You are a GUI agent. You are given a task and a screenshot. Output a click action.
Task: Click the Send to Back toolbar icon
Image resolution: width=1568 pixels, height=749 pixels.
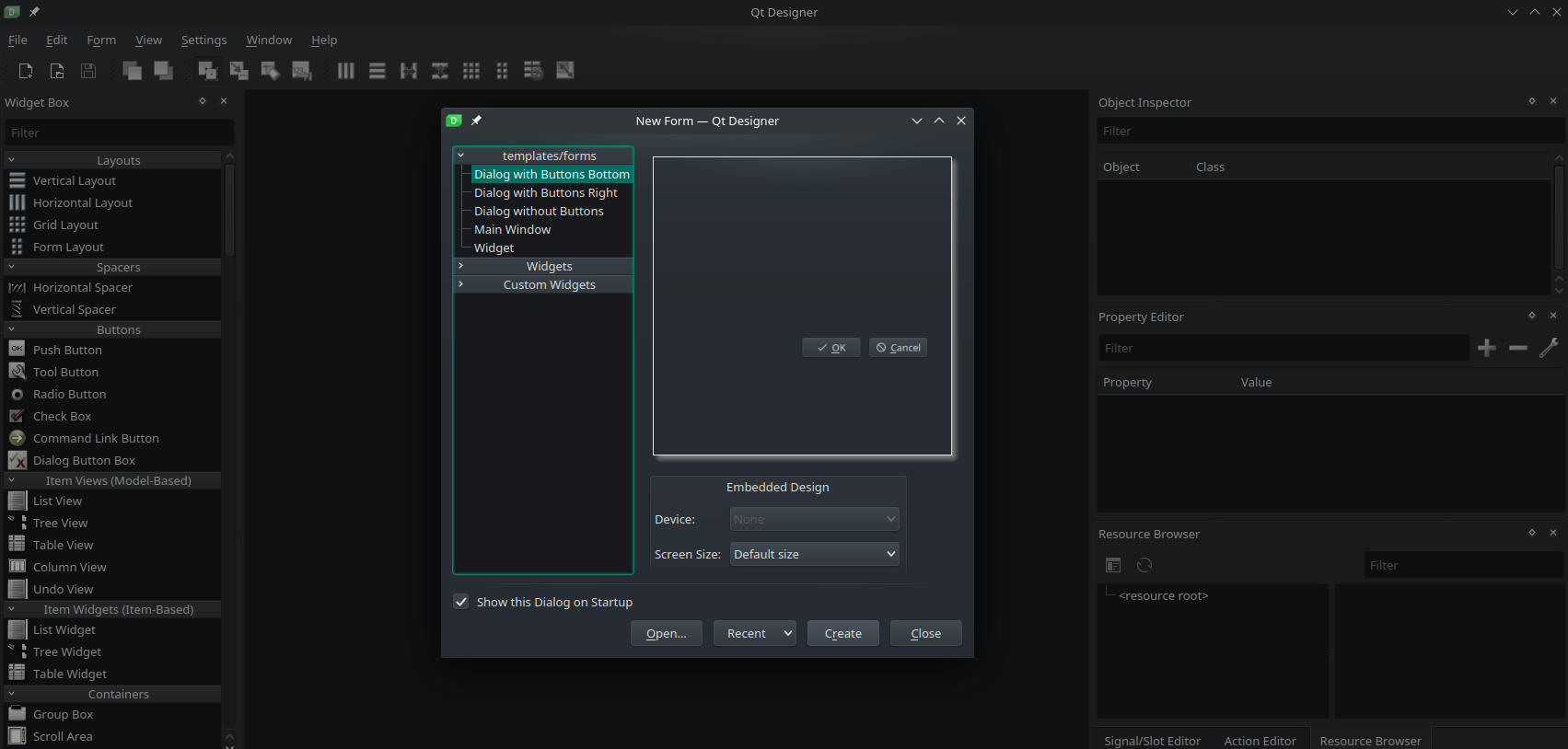133,71
